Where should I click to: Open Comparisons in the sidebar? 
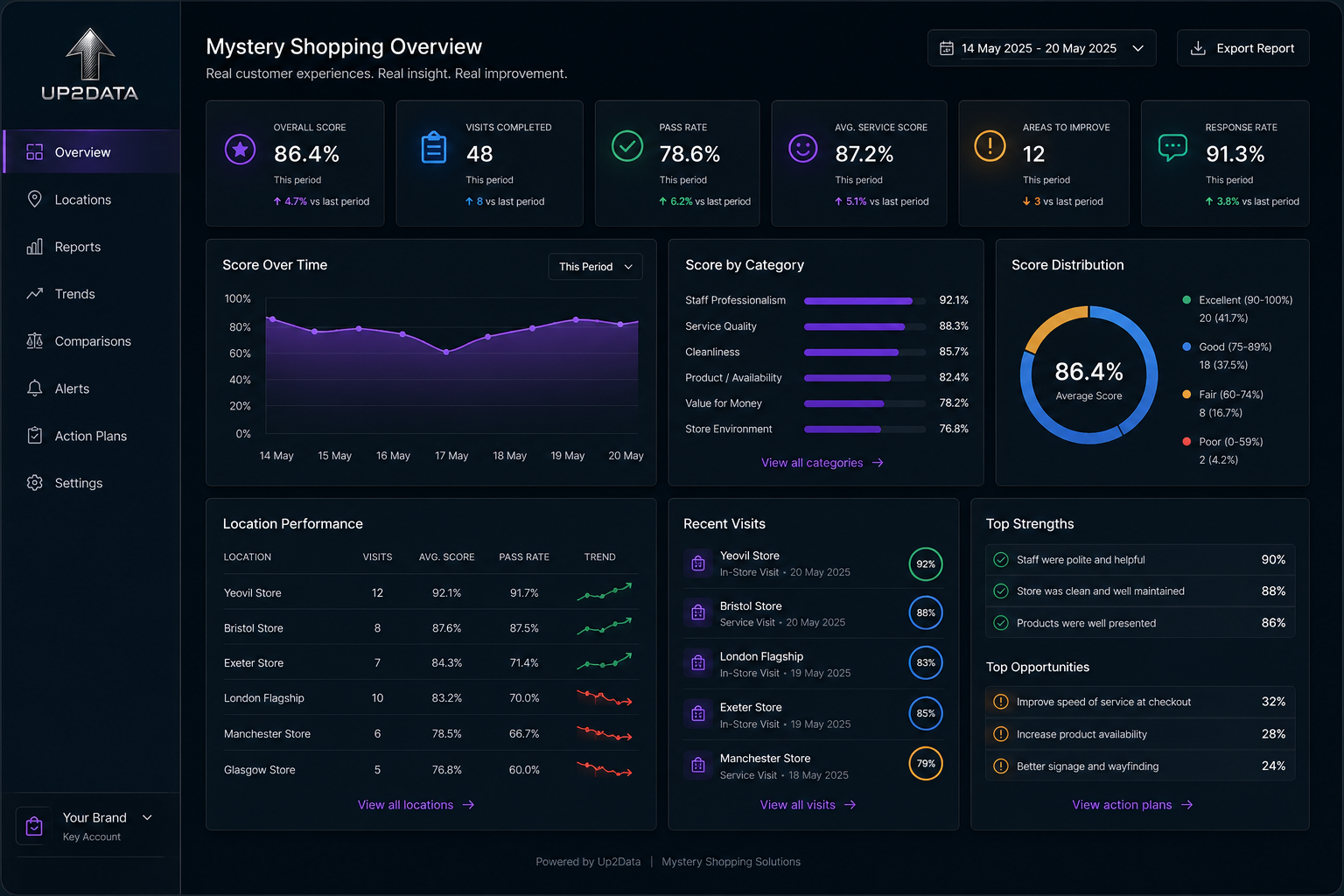tap(92, 341)
